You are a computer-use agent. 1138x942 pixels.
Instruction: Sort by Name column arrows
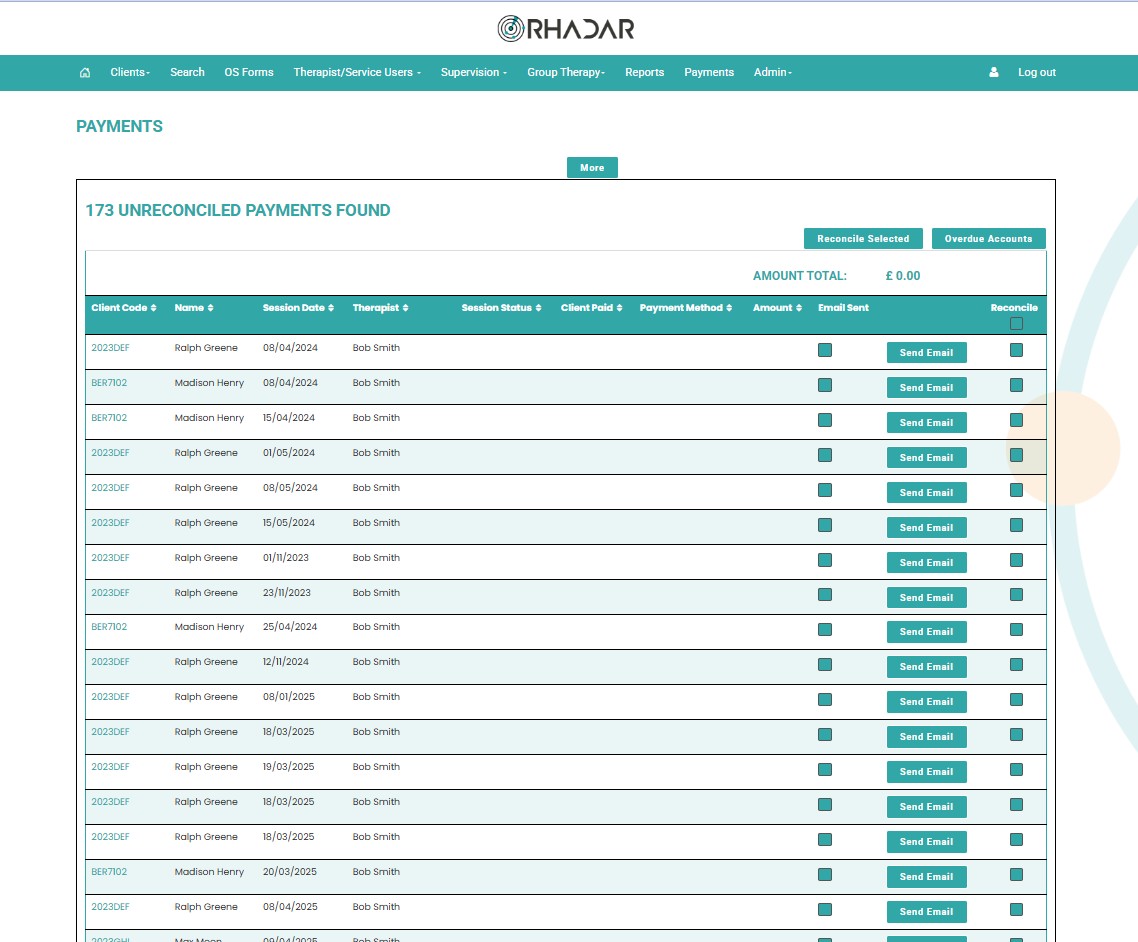210,308
